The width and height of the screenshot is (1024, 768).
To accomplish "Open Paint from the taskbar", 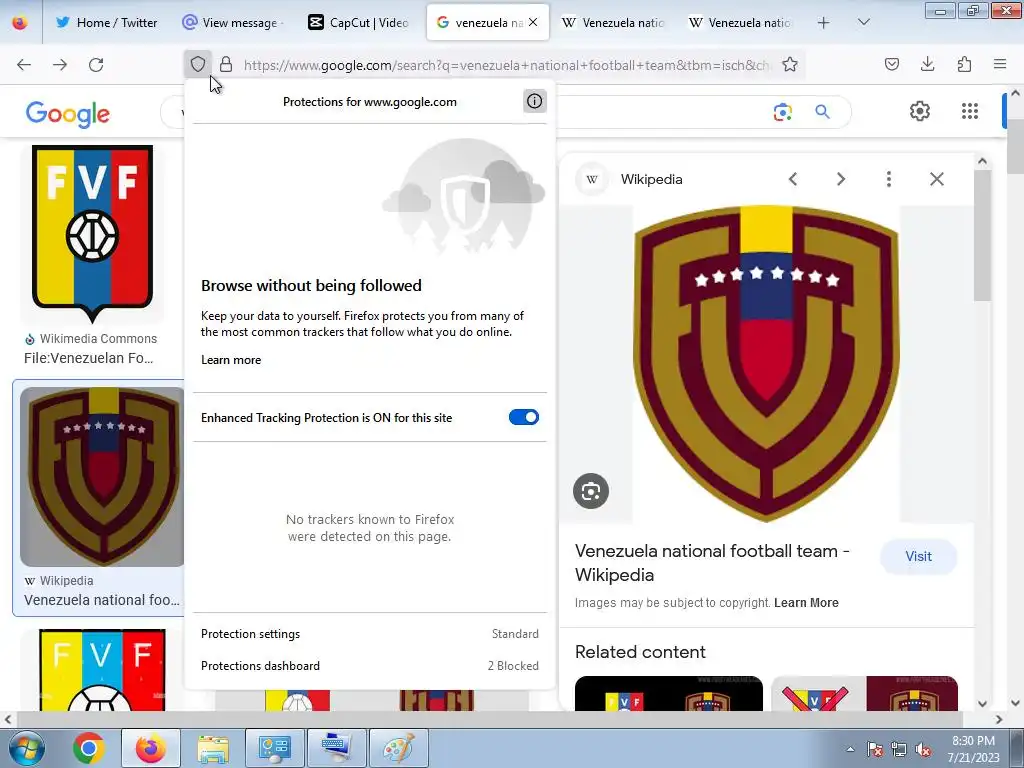I will coord(398,748).
